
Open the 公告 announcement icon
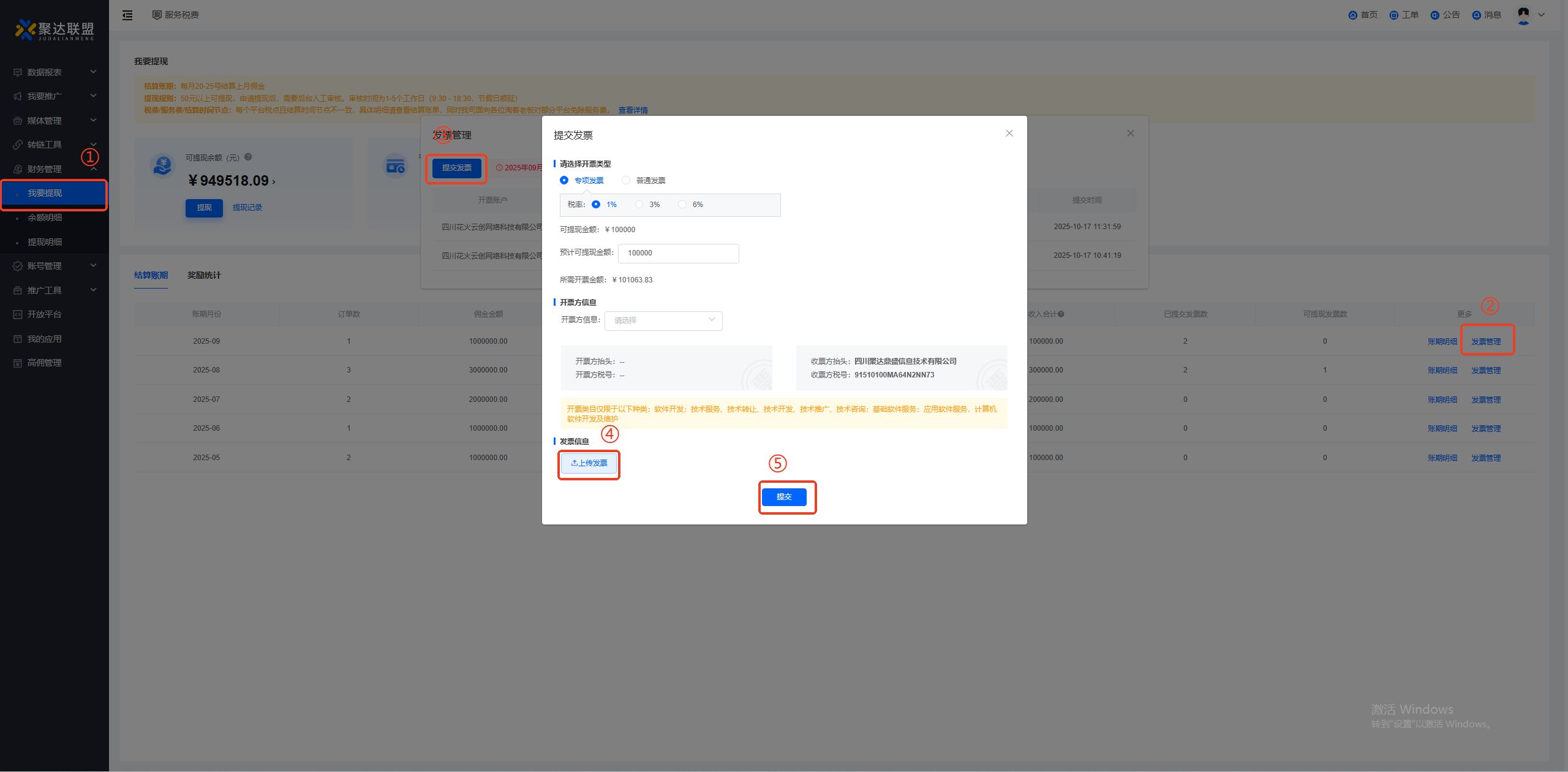(x=1434, y=15)
